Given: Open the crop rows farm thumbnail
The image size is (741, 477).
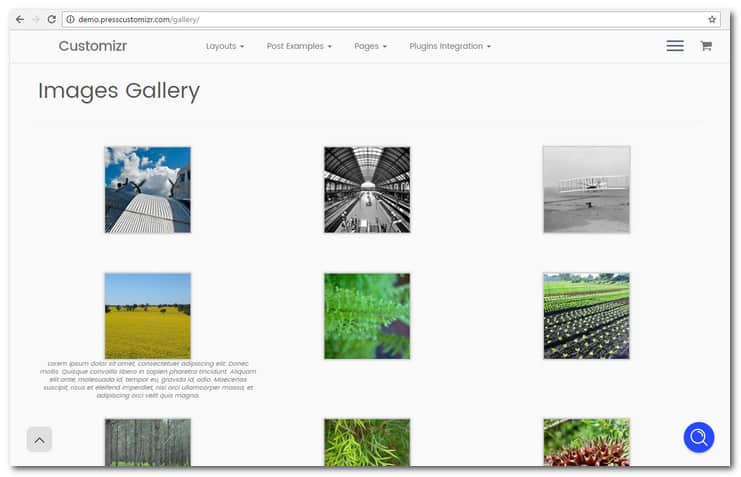Looking at the screenshot, I should click(586, 316).
